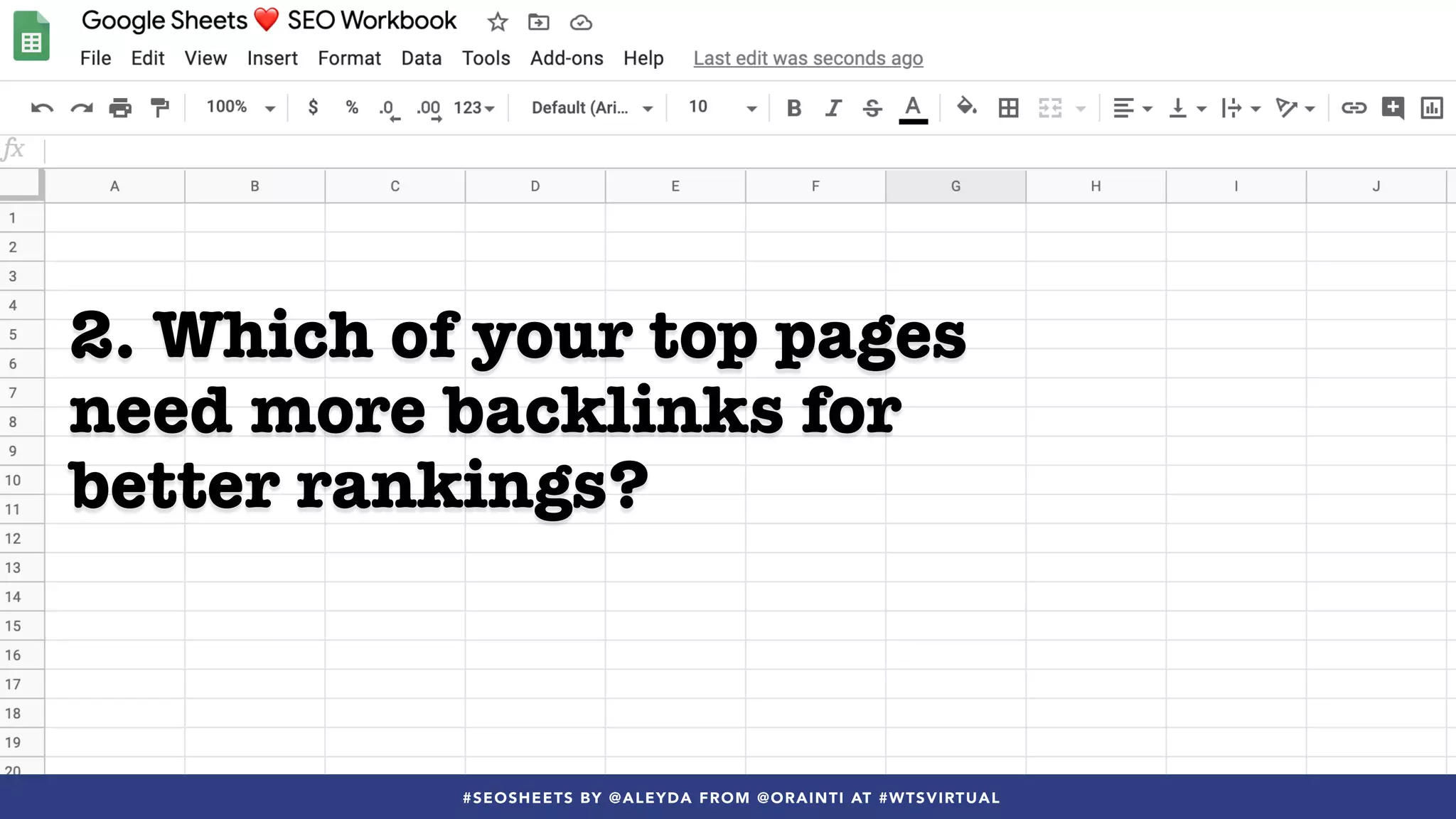The image size is (1456, 819).
Task: Star the SEO Workbook spreadsheet
Action: [498, 22]
